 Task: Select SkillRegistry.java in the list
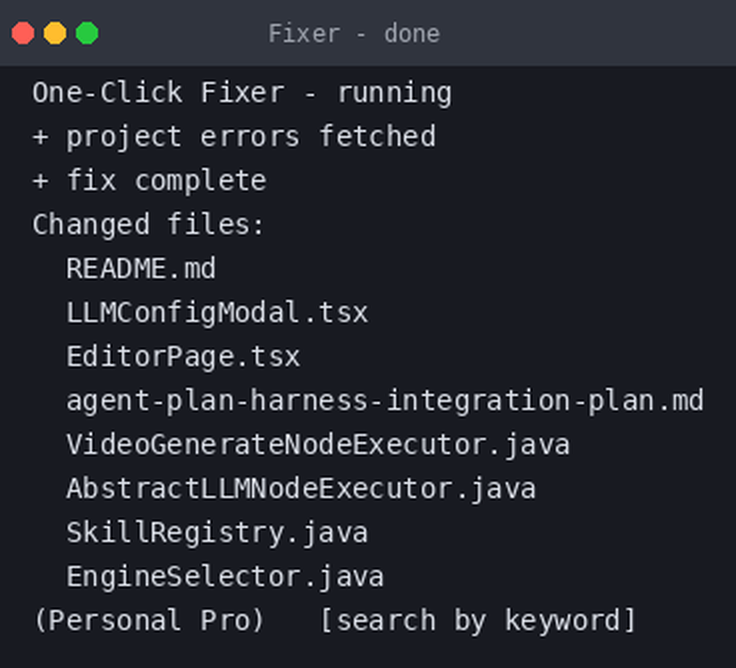217,533
